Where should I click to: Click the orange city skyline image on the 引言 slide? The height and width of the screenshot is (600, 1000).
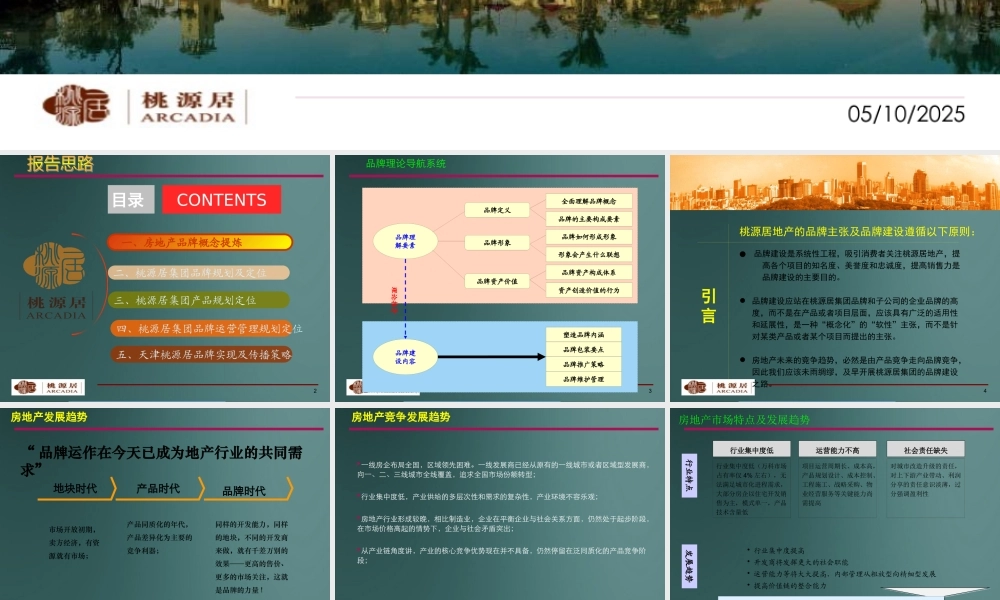[x=835, y=182]
